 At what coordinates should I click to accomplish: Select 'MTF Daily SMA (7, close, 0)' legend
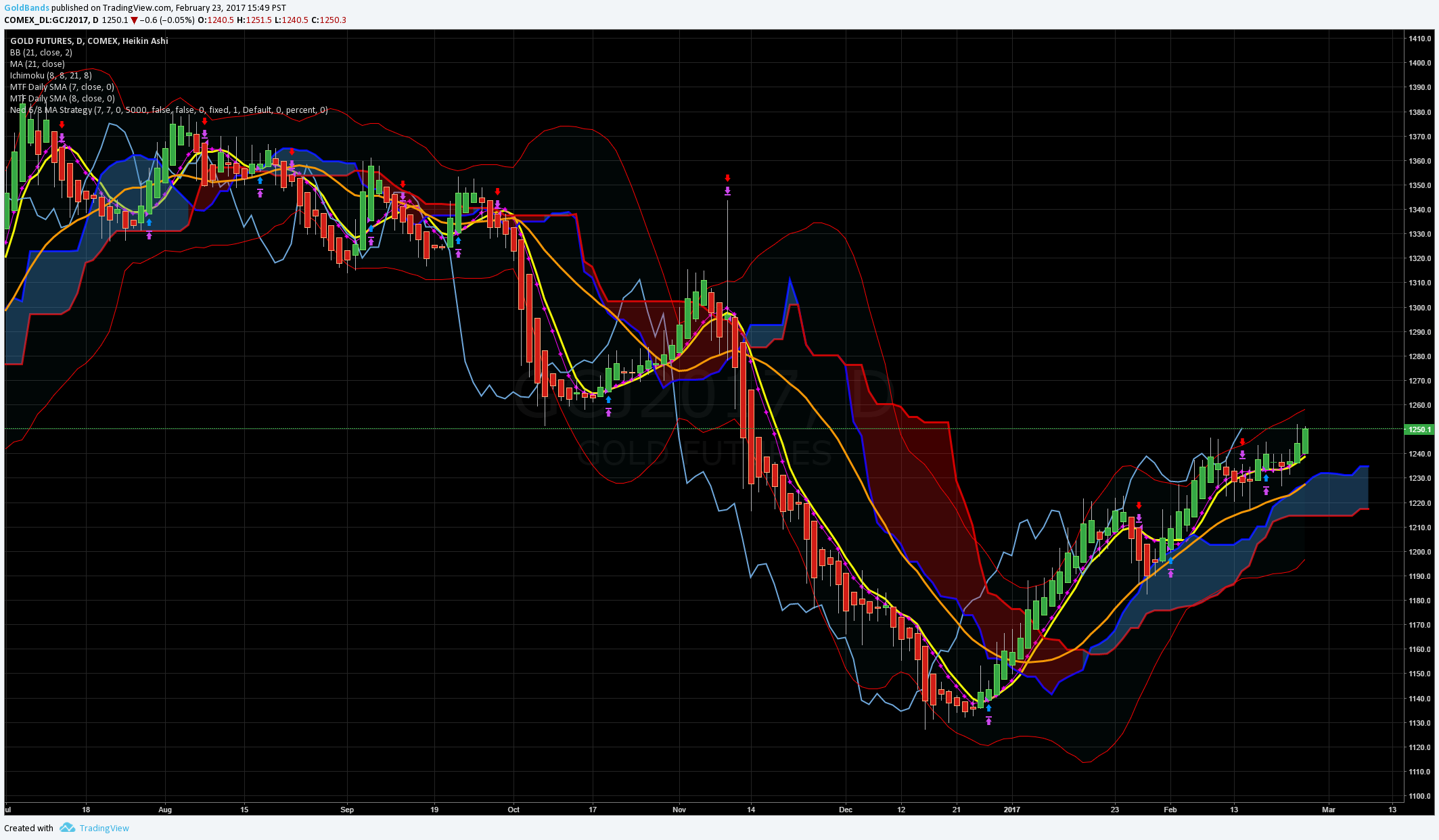coord(62,87)
